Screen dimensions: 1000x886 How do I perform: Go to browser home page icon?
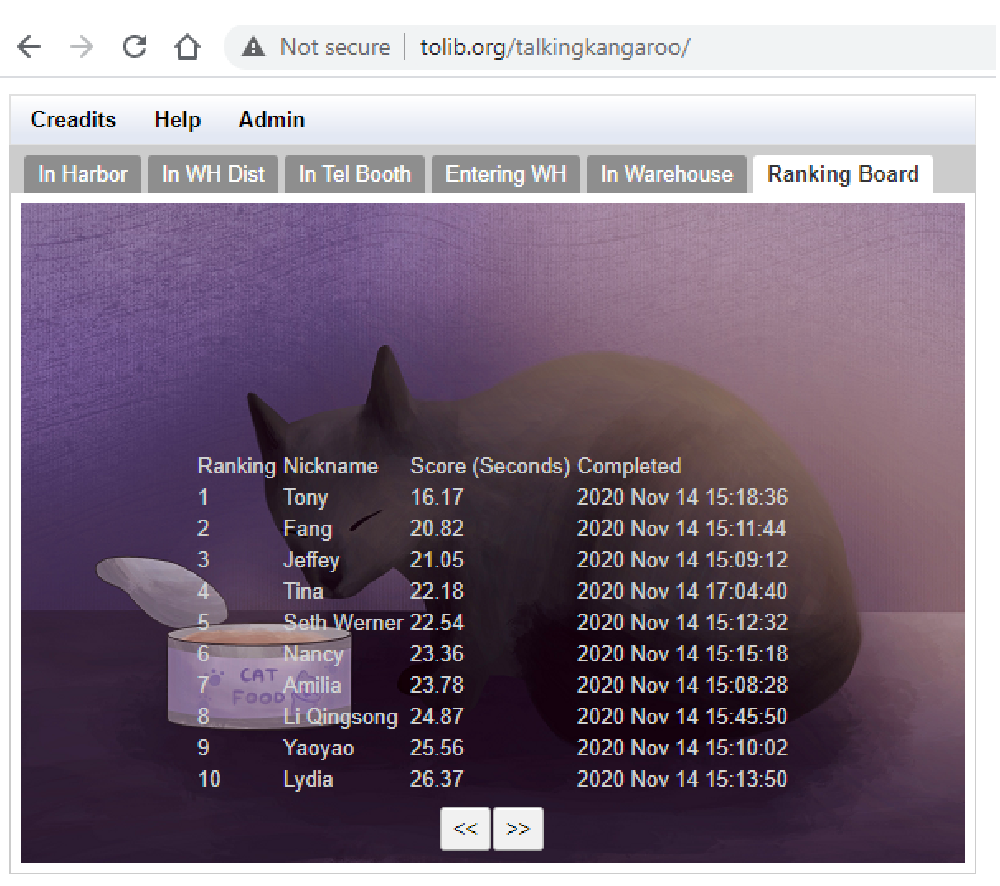click(187, 47)
